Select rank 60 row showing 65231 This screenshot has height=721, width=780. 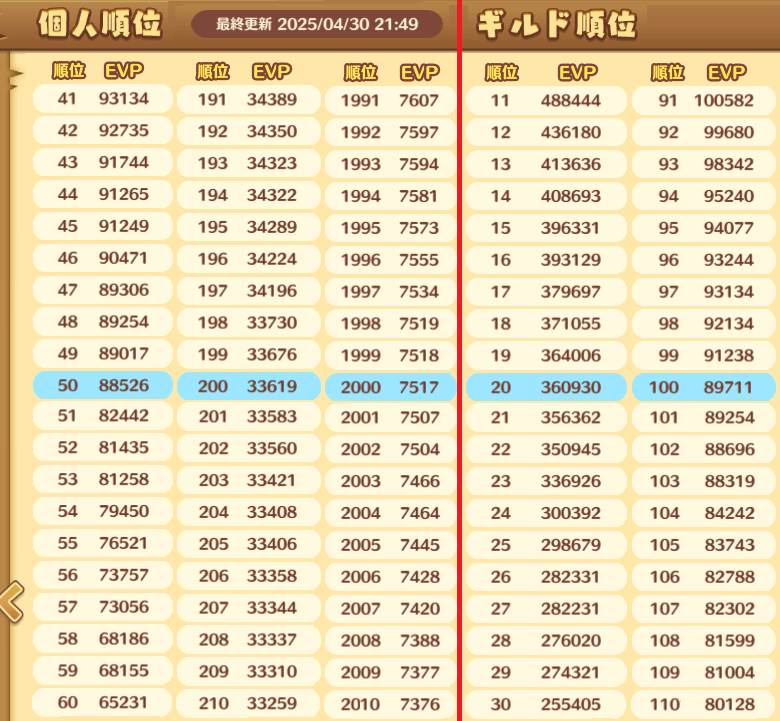pyautogui.click(x=103, y=702)
